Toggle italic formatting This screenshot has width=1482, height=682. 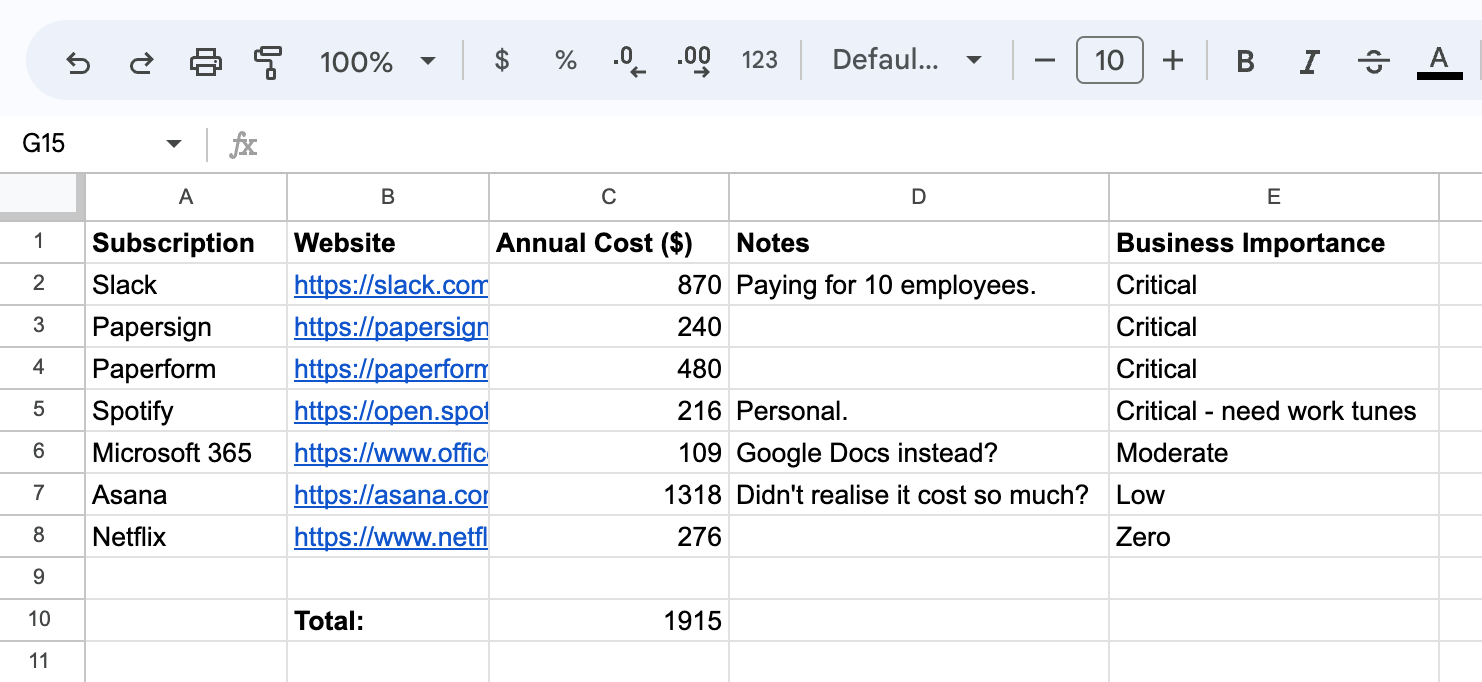tap(1308, 62)
